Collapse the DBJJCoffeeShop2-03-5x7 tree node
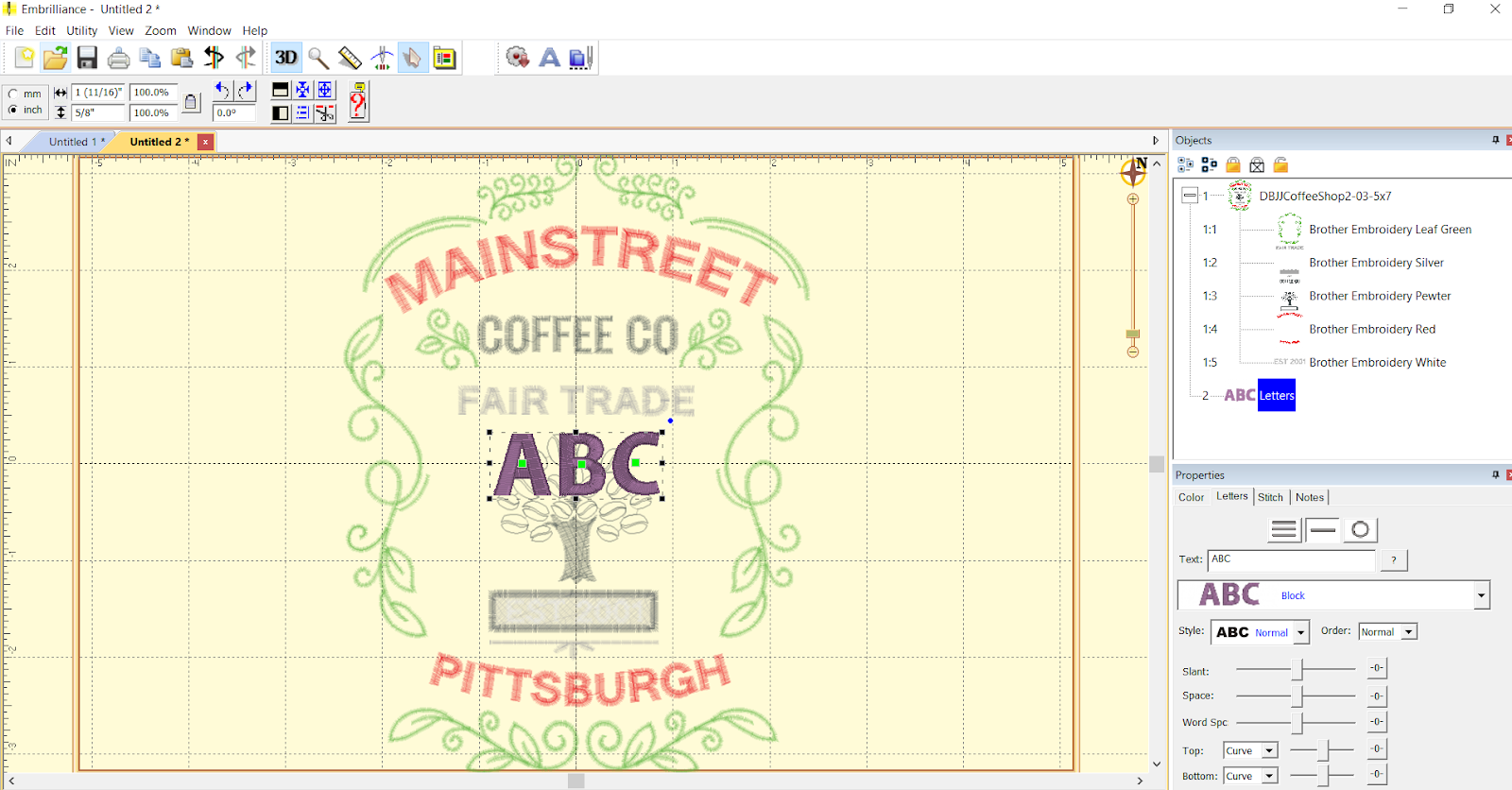1512x790 pixels. click(x=1190, y=196)
